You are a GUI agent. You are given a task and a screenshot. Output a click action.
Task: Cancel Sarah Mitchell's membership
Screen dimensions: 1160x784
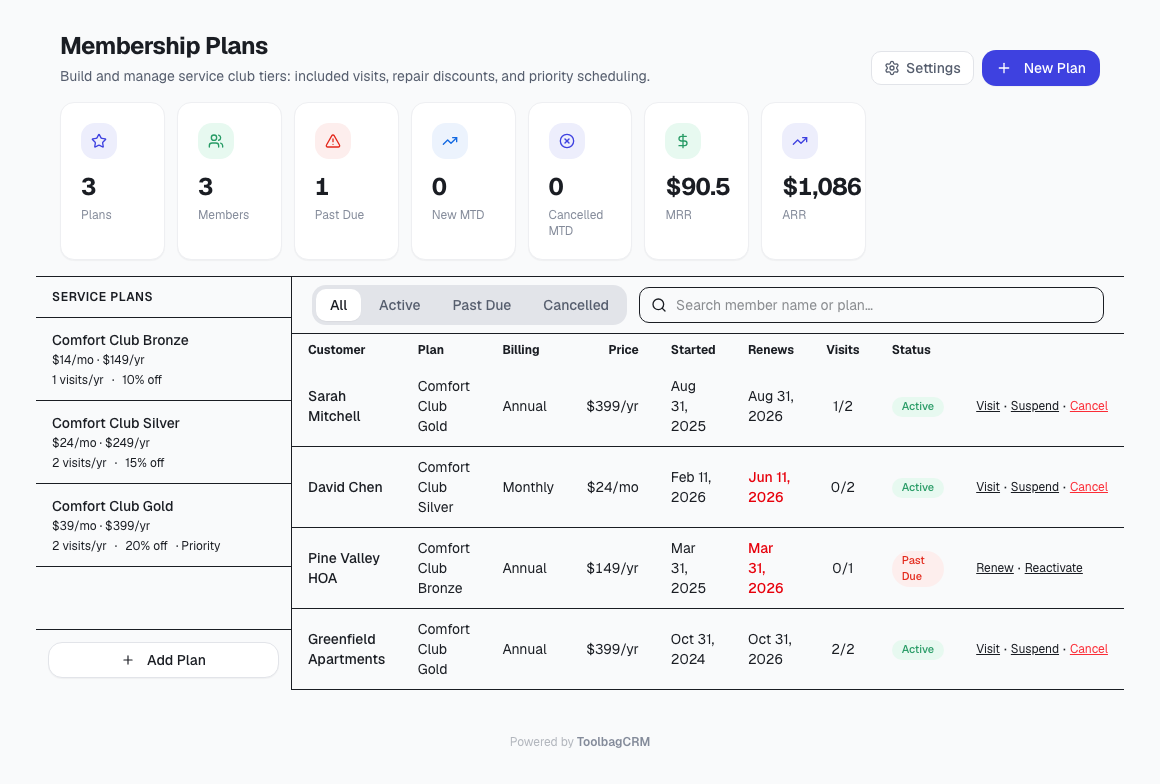pos(1088,406)
